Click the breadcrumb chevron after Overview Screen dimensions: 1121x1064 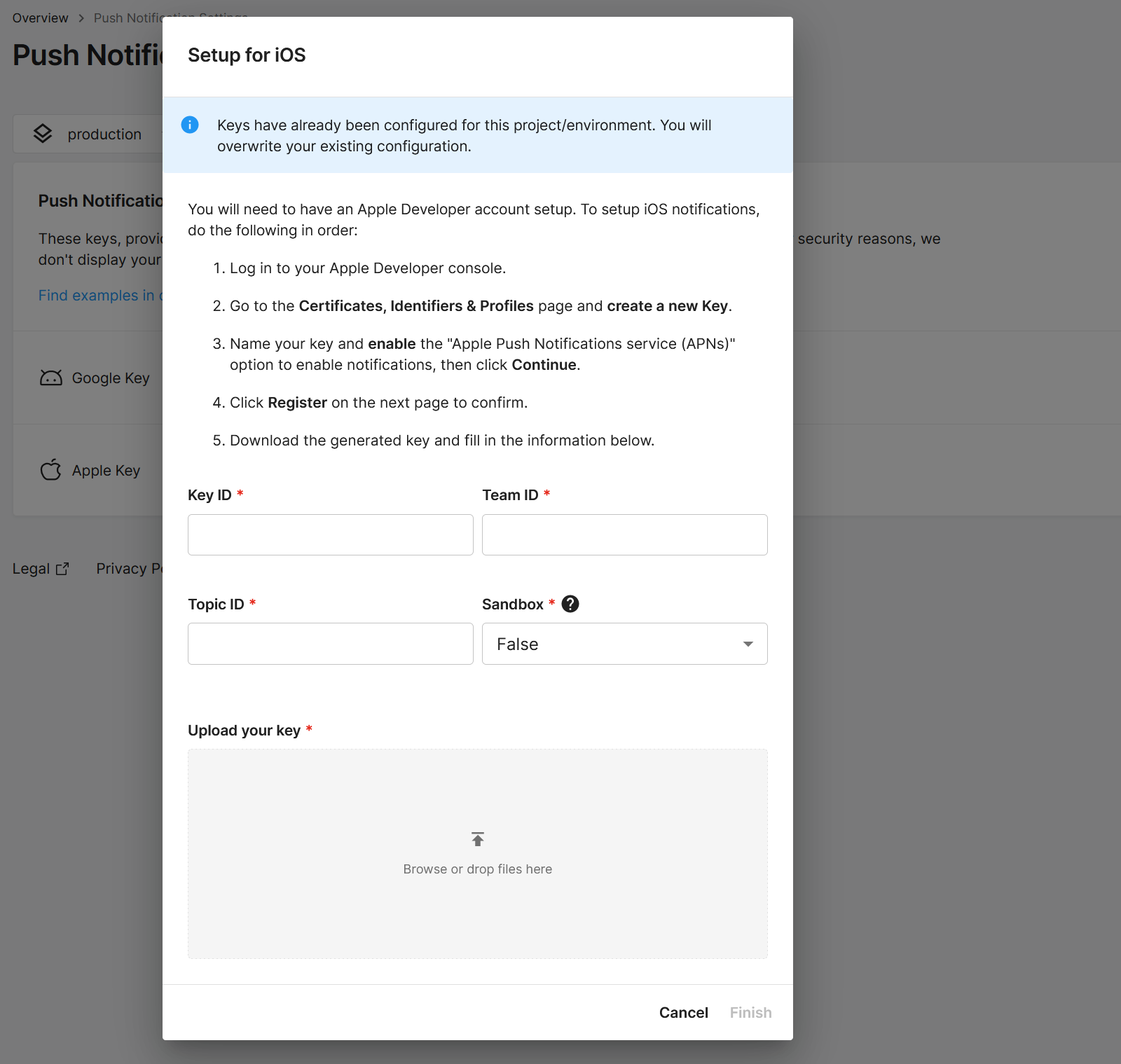(x=81, y=18)
